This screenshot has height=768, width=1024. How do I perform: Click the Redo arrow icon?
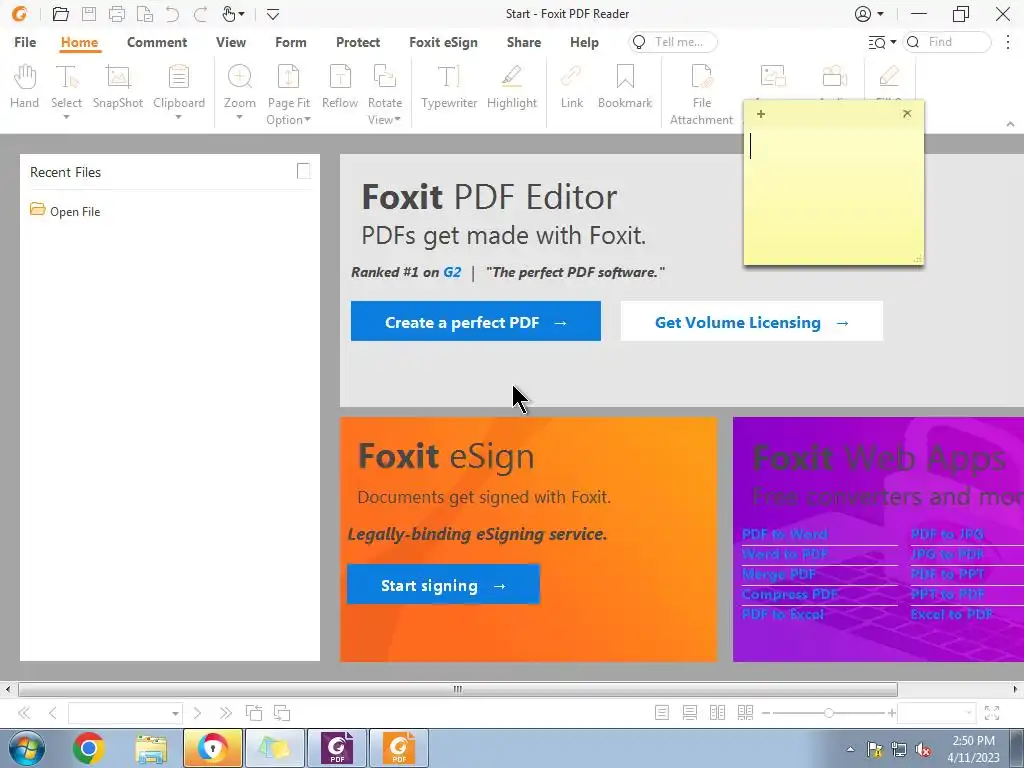[x=200, y=14]
